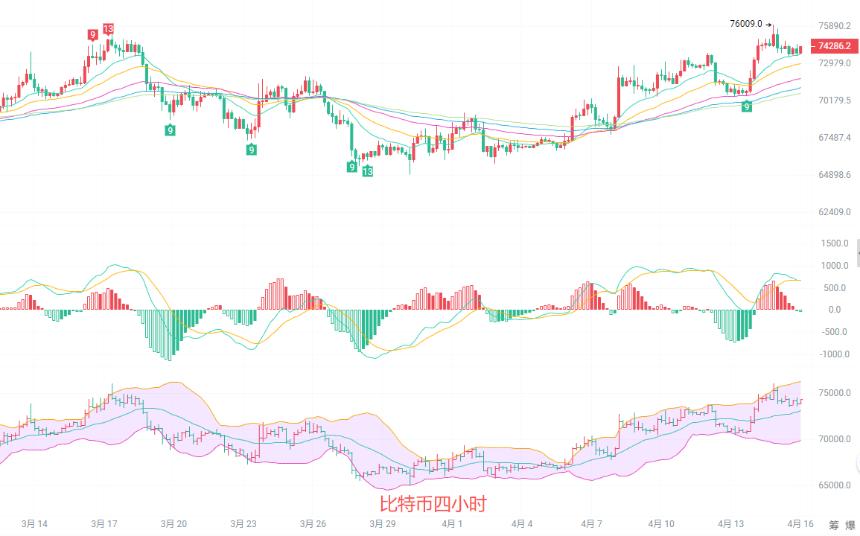Click the 4月 16 date label
Image resolution: width=860 pixels, height=536 pixels.
(800, 524)
